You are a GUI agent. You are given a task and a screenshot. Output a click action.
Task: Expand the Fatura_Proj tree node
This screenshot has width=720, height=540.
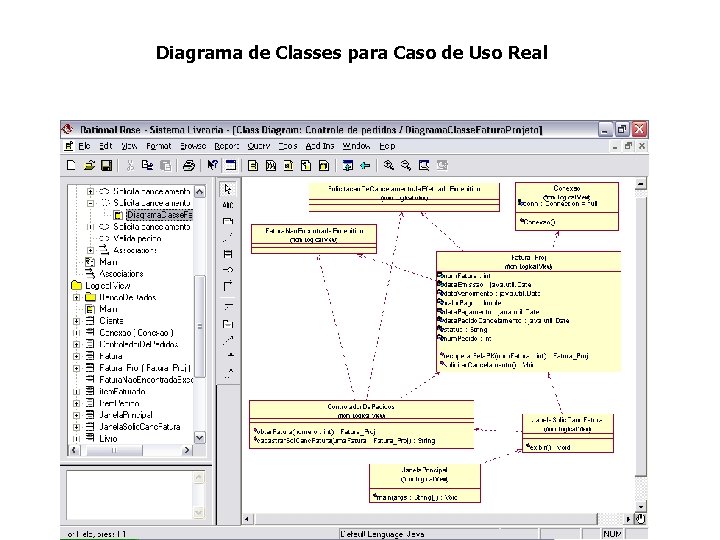pyautogui.click(x=77, y=368)
